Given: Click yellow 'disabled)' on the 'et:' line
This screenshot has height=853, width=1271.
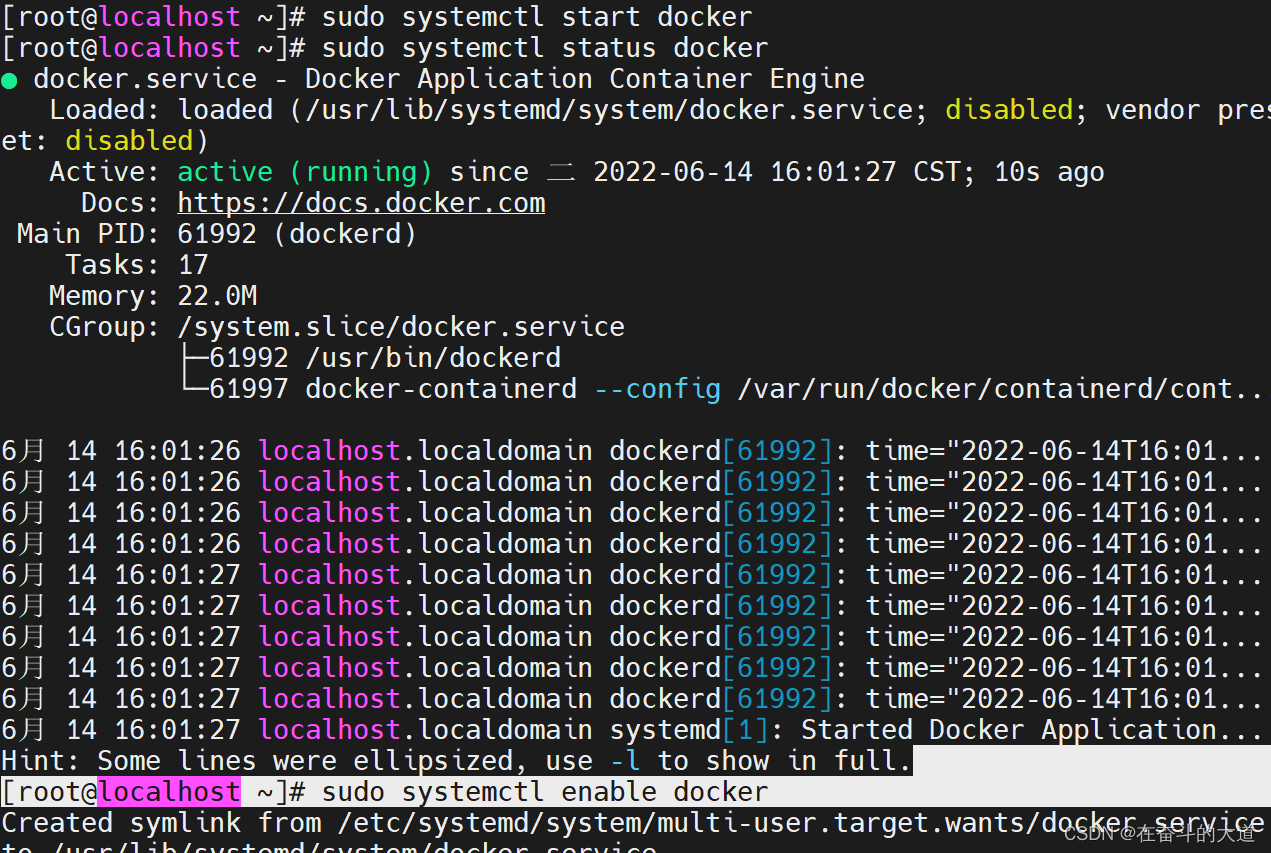Looking at the screenshot, I should tap(137, 141).
